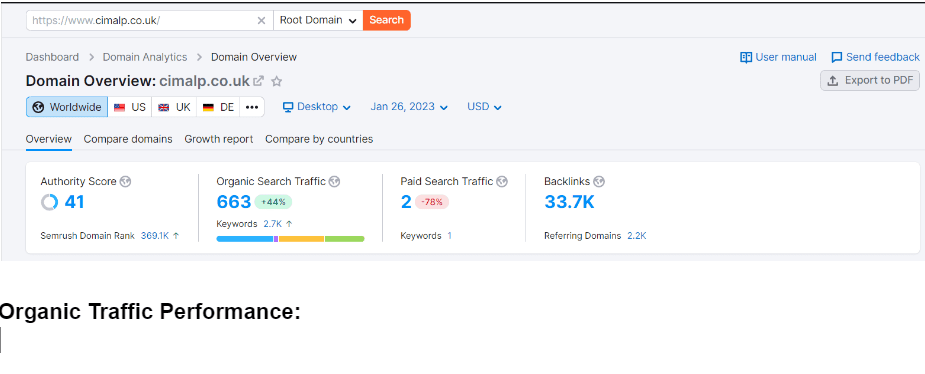The height and width of the screenshot is (374, 925).
Task: Expand more countries with three dots
Action: pos(252,107)
